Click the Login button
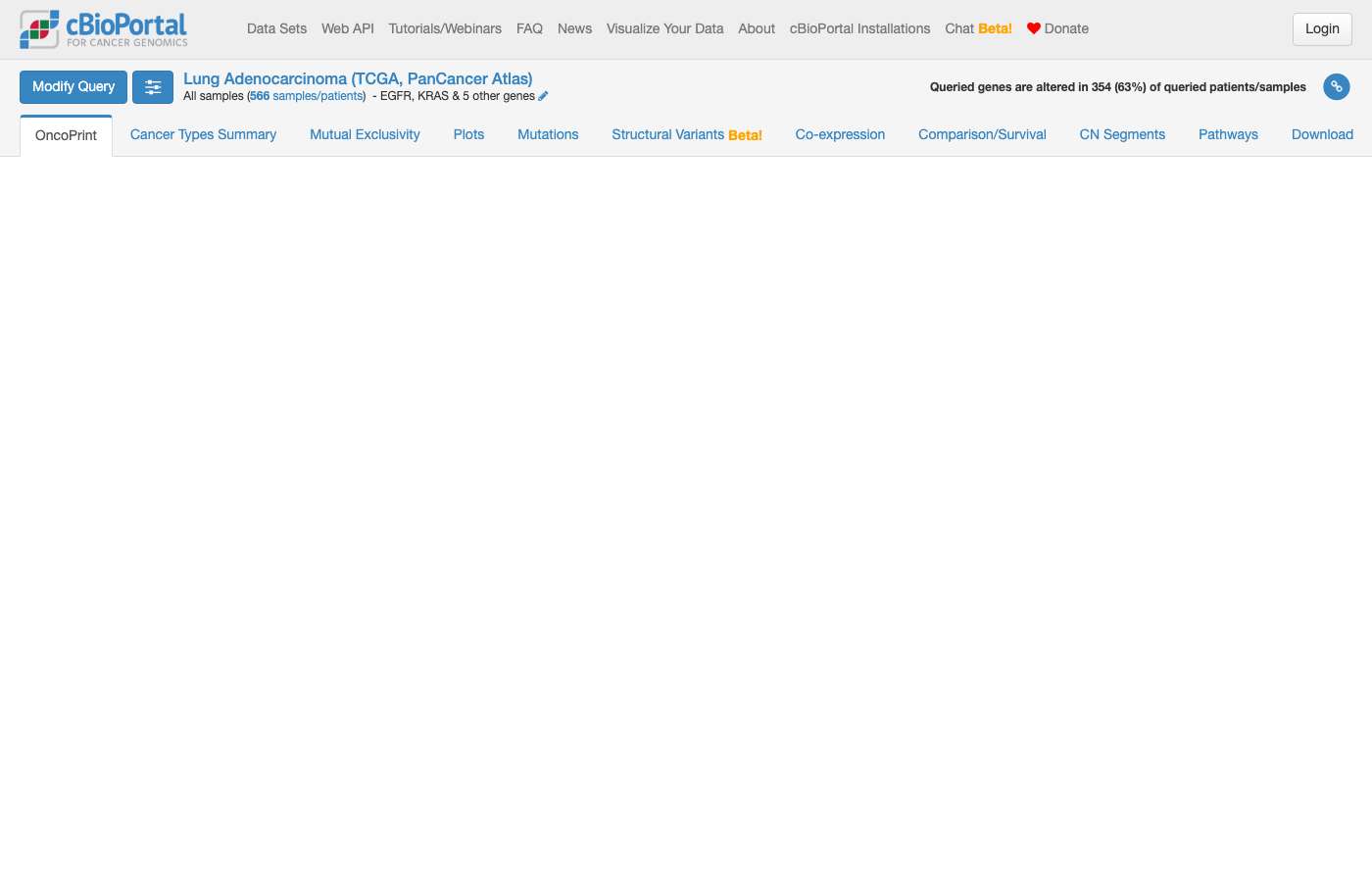Image resolution: width=1372 pixels, height=882 pixels. tap(1322, 29)
